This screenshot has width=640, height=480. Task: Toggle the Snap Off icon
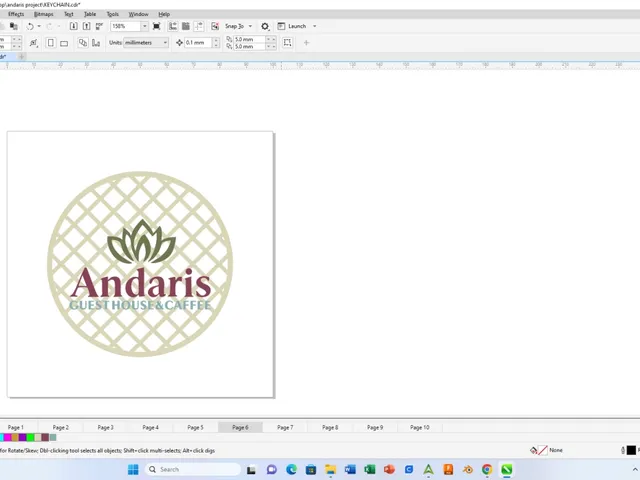[215, 26]
